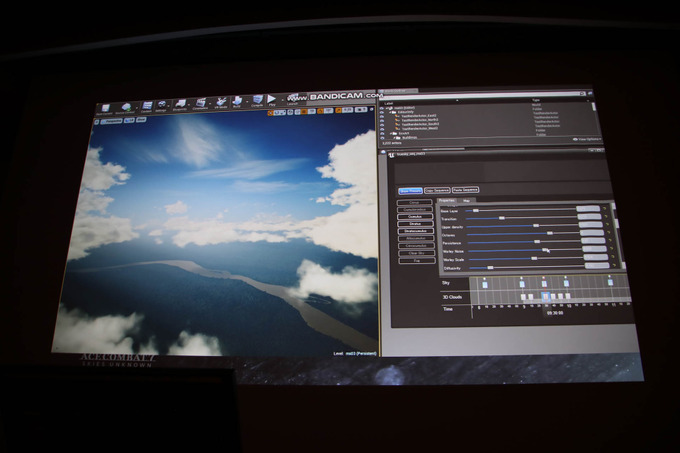
Task: Select the last Sky track keyframe
Action: point(610,282)
